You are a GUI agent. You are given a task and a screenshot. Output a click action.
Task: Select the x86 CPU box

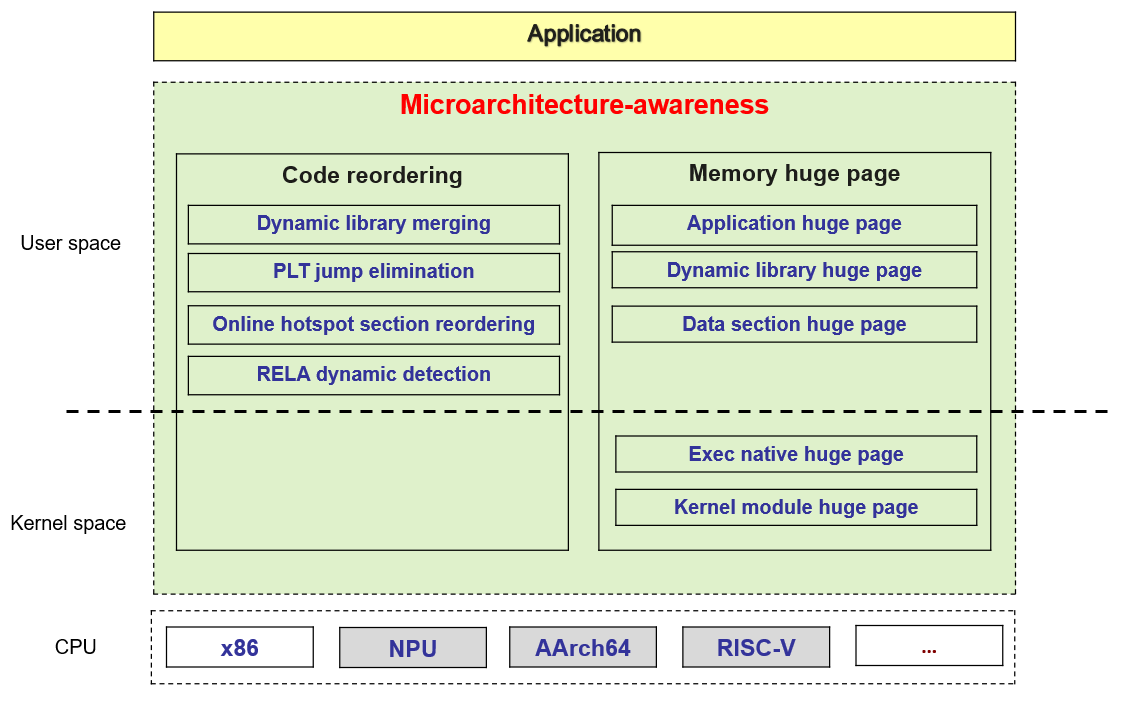[x=240, y=648]
